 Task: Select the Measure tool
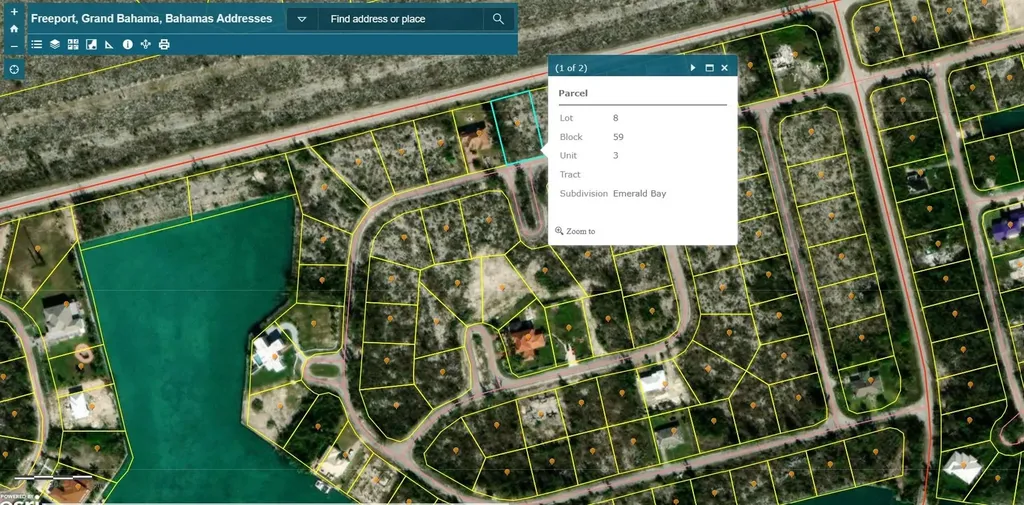[109, 44]
